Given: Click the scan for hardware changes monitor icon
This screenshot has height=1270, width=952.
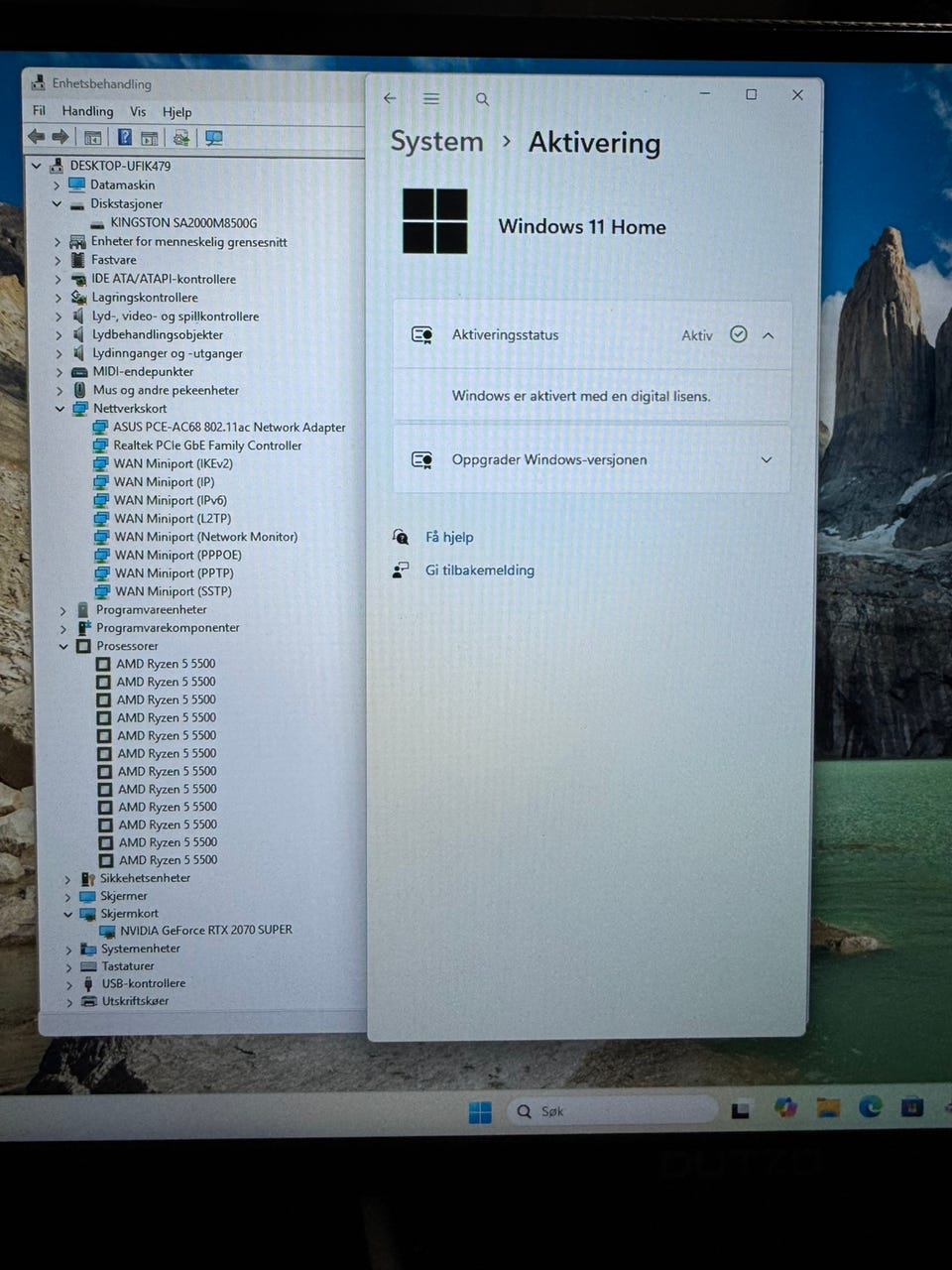Looking at the screenshot, I should (x=213, y=138).
